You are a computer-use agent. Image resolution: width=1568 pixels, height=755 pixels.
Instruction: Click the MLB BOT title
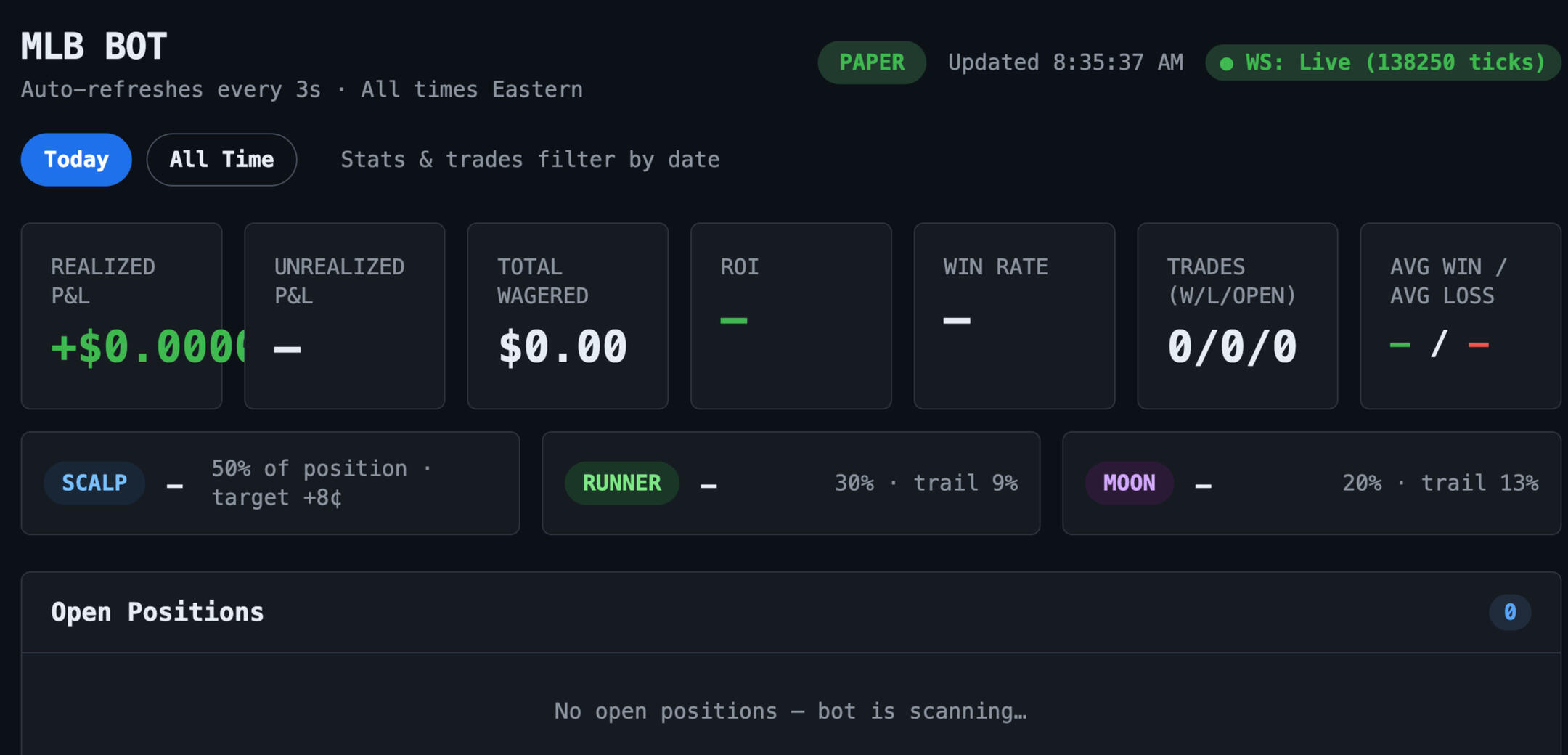(x=94, y=46)
